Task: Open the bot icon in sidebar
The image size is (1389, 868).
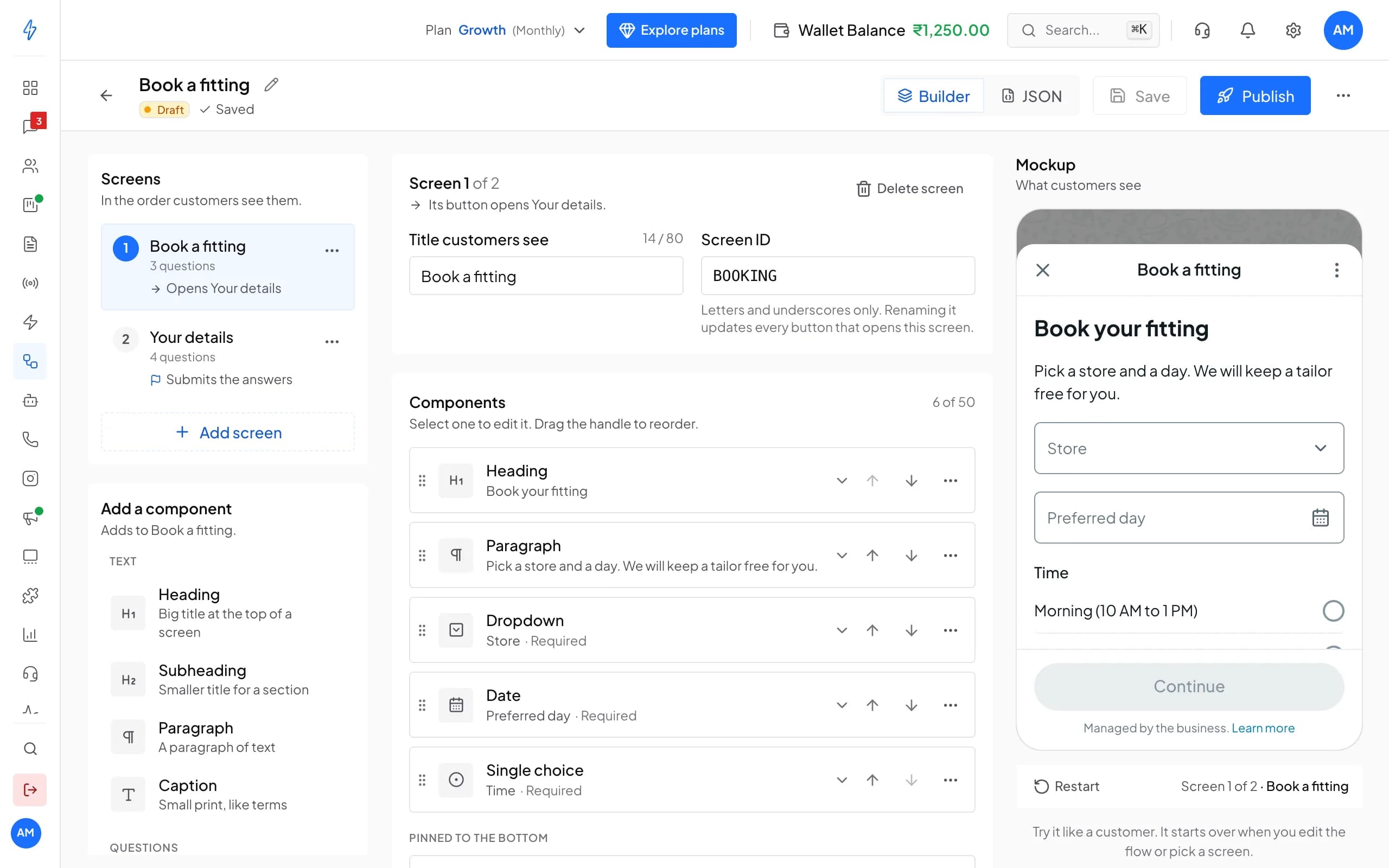Action: tap(30, 400)
